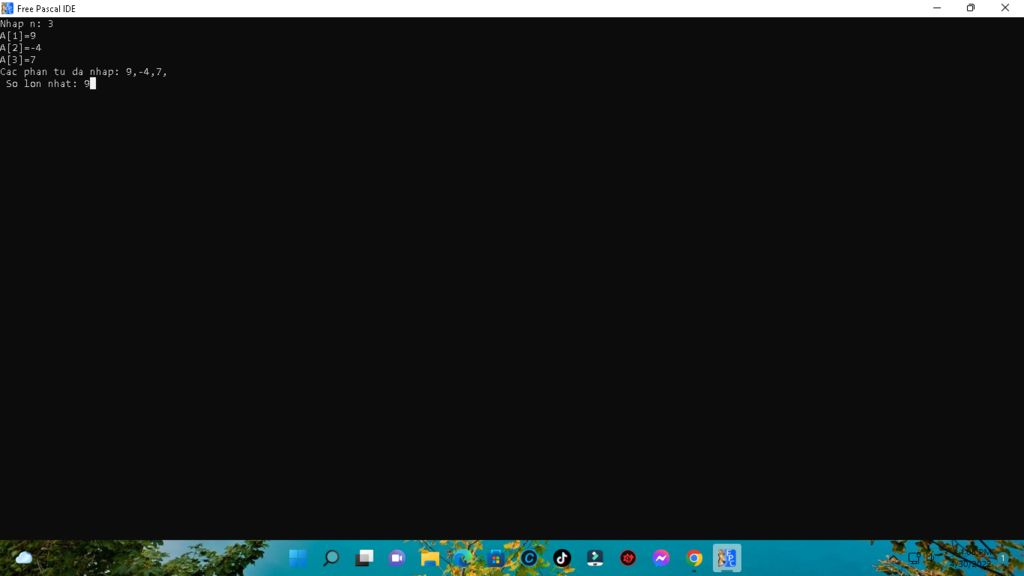Screen dimensions: 1024x576
Task: Launch TikTok from the taskbar
Action: 562,558
